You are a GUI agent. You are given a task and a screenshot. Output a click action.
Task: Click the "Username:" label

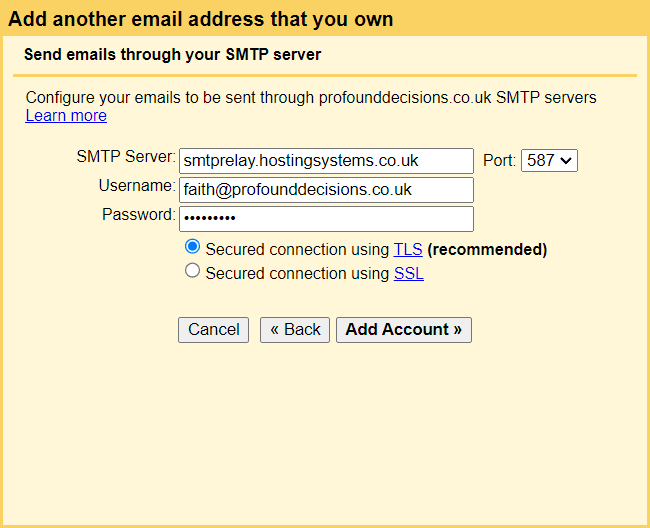(137, 186)
